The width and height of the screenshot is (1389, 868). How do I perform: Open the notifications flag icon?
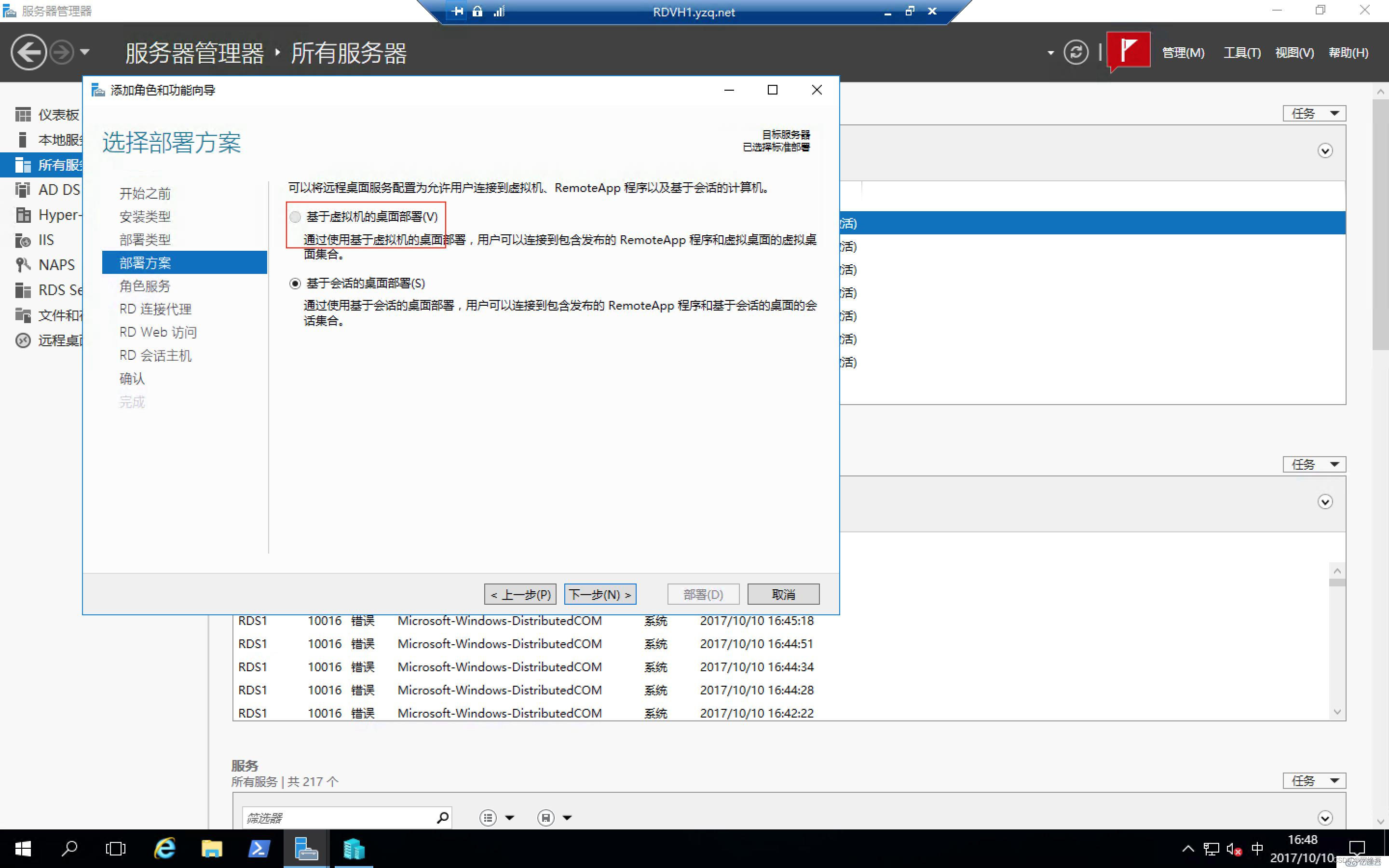point(1129,51)
